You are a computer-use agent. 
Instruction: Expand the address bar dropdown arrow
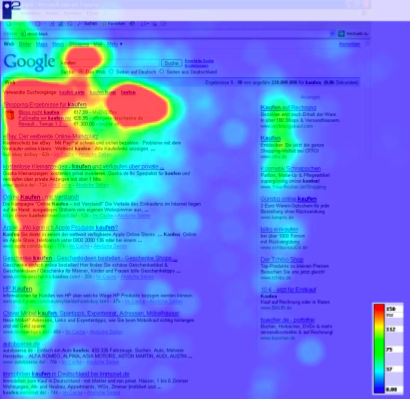pyautogui.click(x=332, y=34)
